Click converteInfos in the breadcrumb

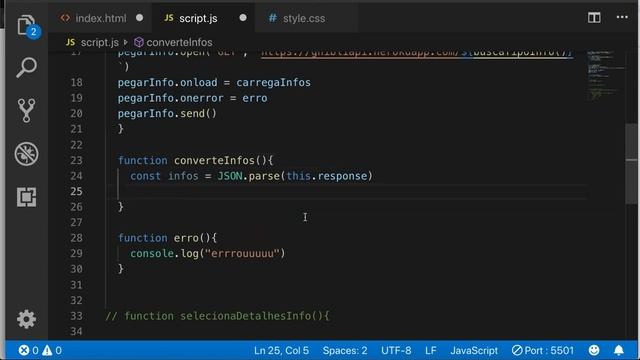(179, 42)
